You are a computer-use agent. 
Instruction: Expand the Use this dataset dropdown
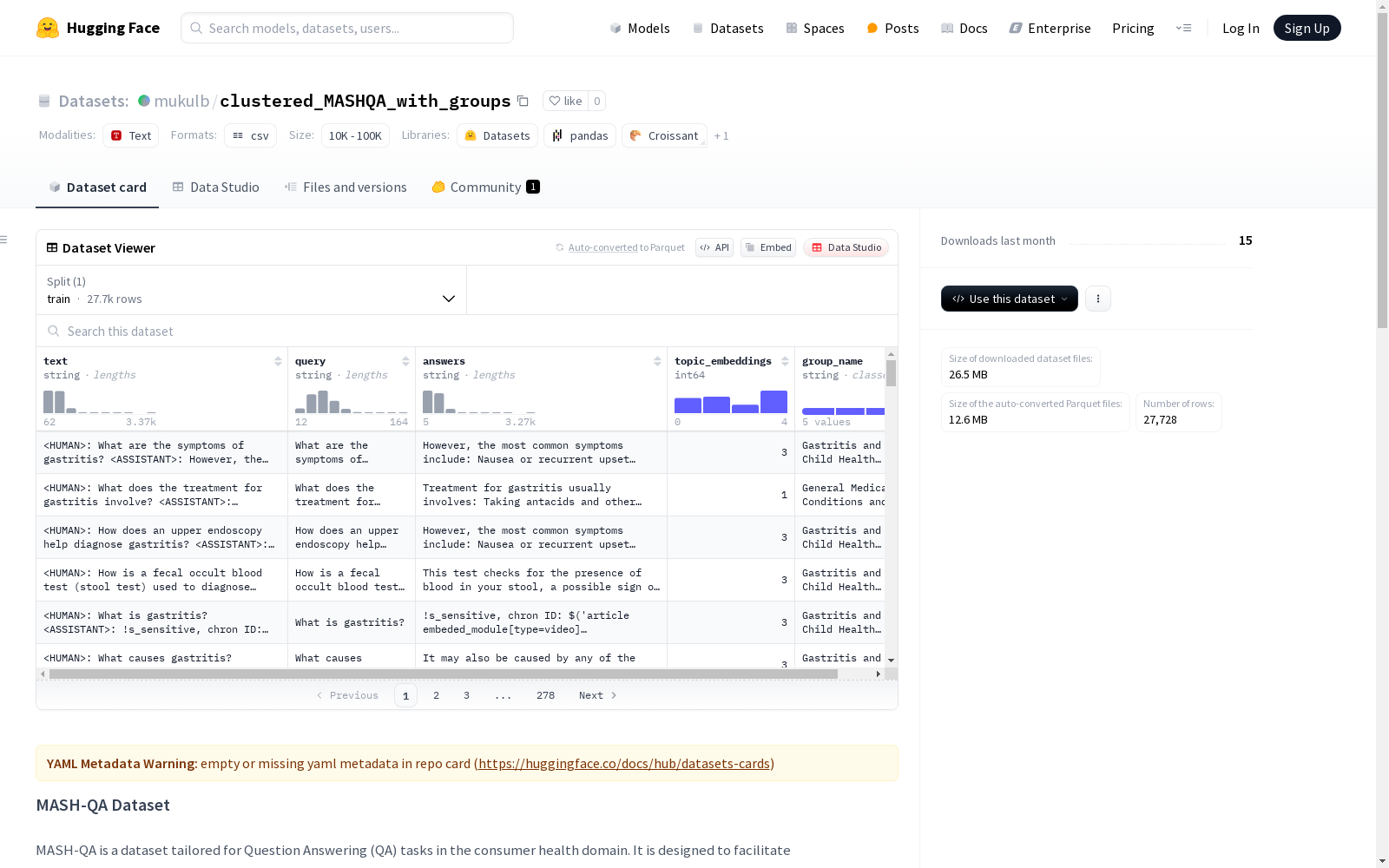pos(1010,299)
